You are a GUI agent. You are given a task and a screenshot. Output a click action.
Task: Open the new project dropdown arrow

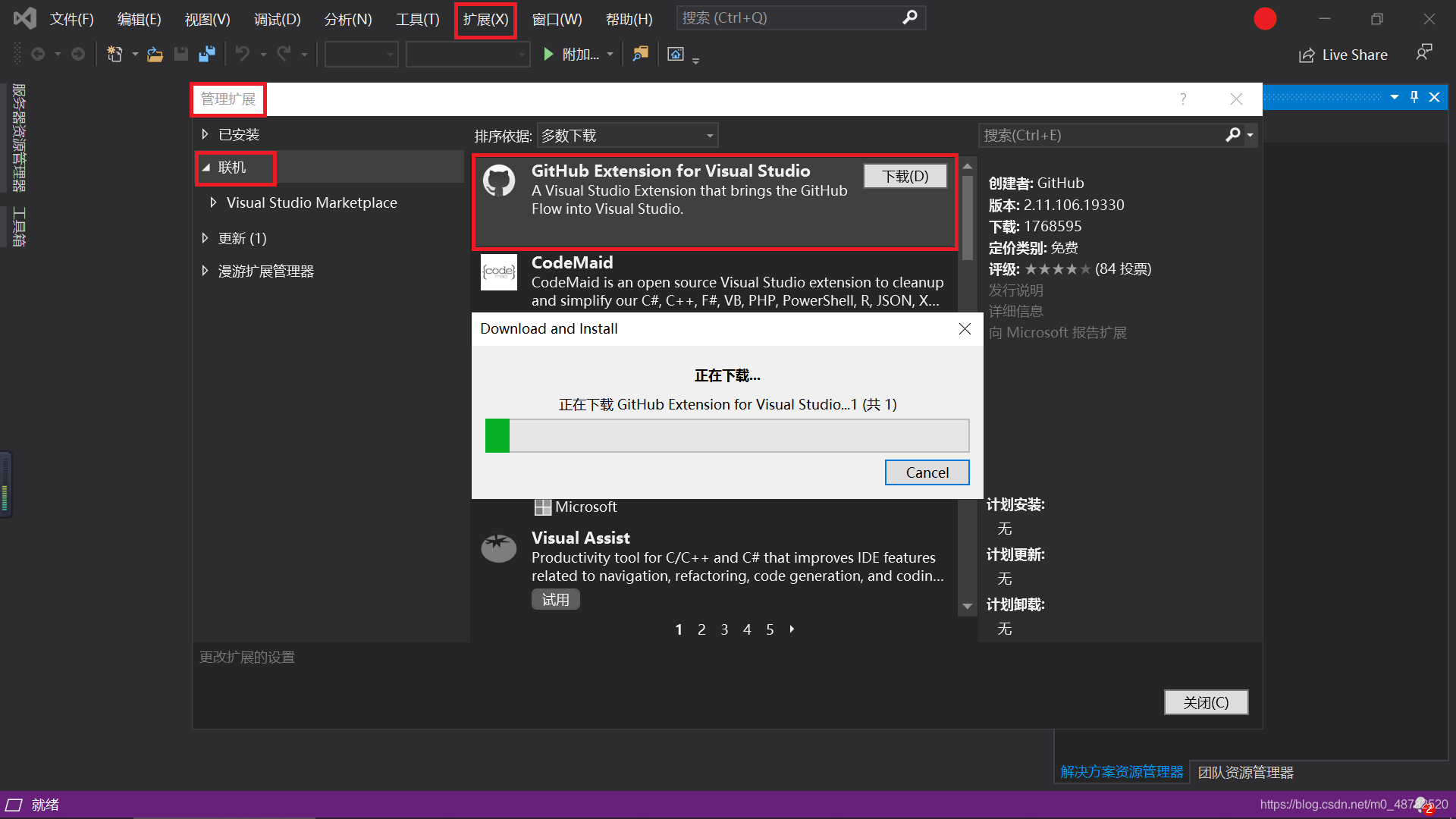click(135, 54)
